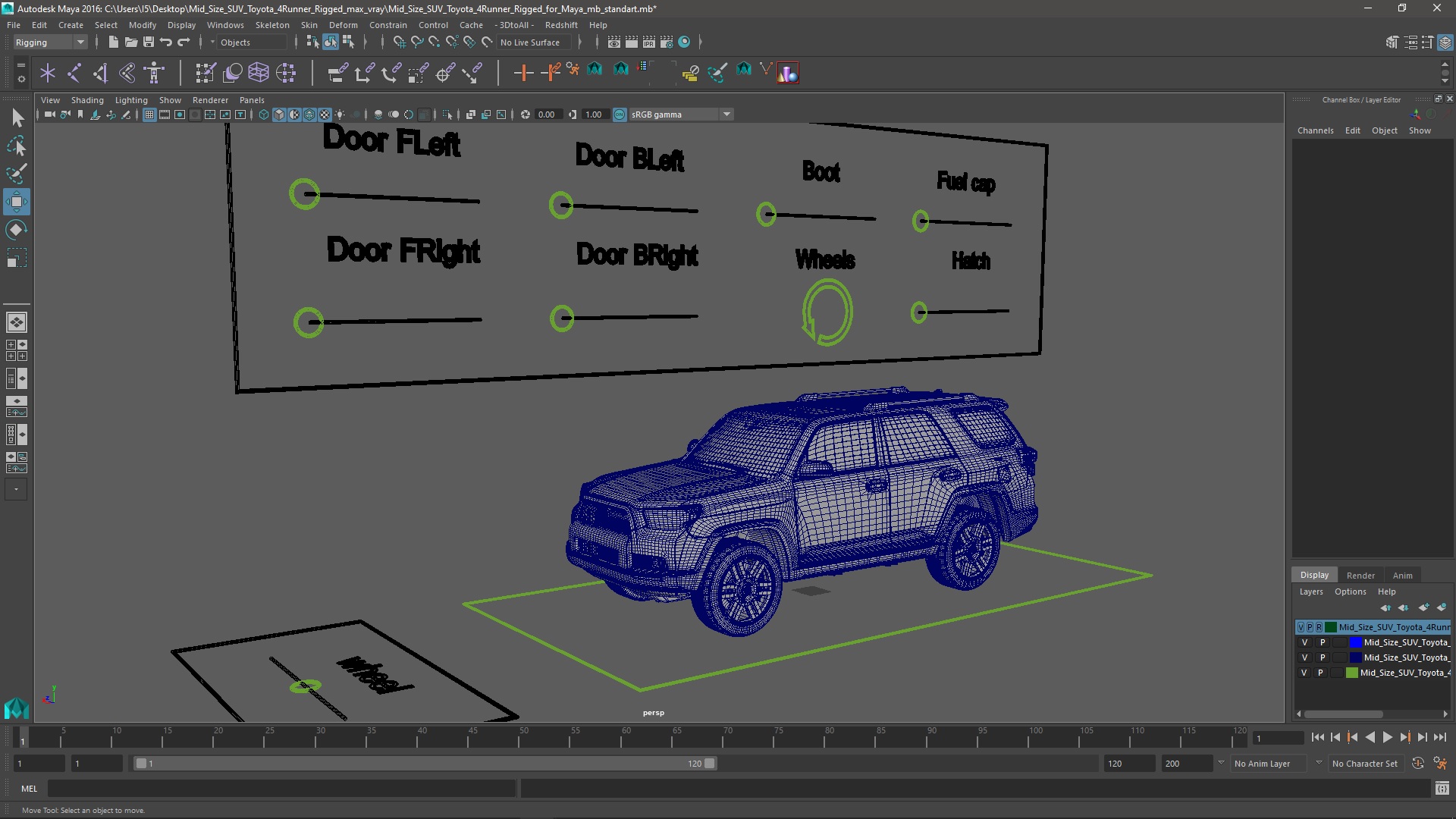This screenshot has height=819, width=1456.
Task: Click the layer list horizontal scrollbar
Action: click(1343, 714)
